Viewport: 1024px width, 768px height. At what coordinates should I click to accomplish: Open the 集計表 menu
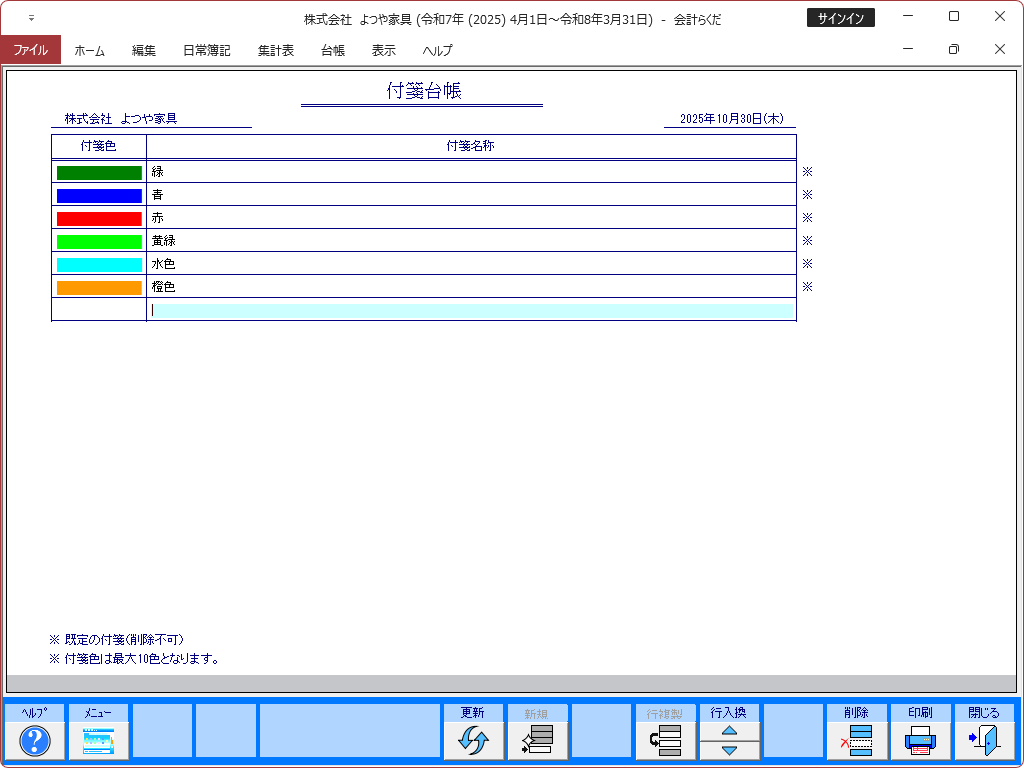point(275,50)
